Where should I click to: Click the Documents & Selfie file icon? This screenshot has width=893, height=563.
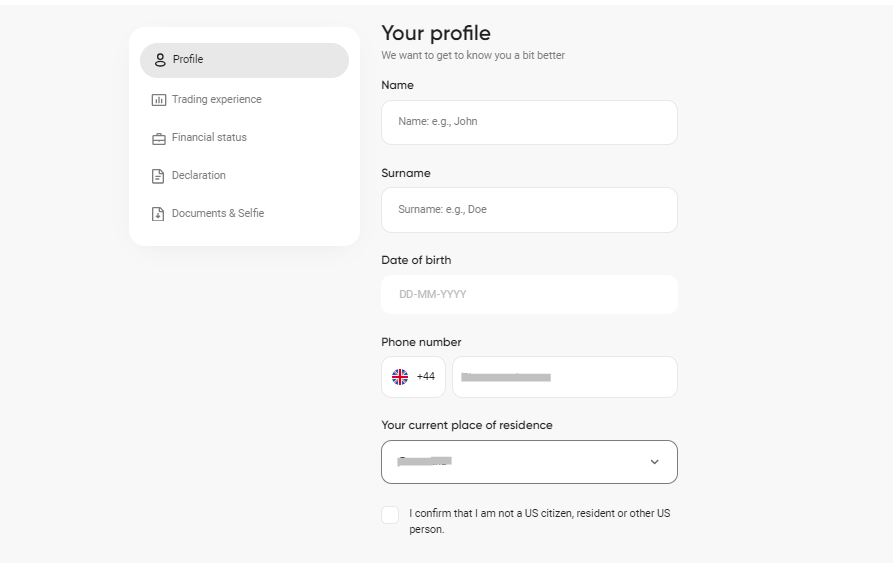coord(158,213)
